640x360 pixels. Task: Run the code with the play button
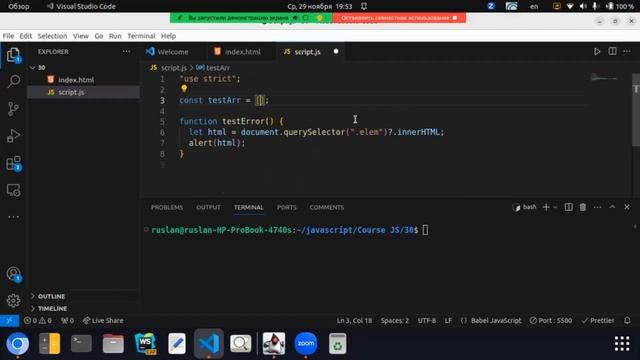tap(597, 51)
